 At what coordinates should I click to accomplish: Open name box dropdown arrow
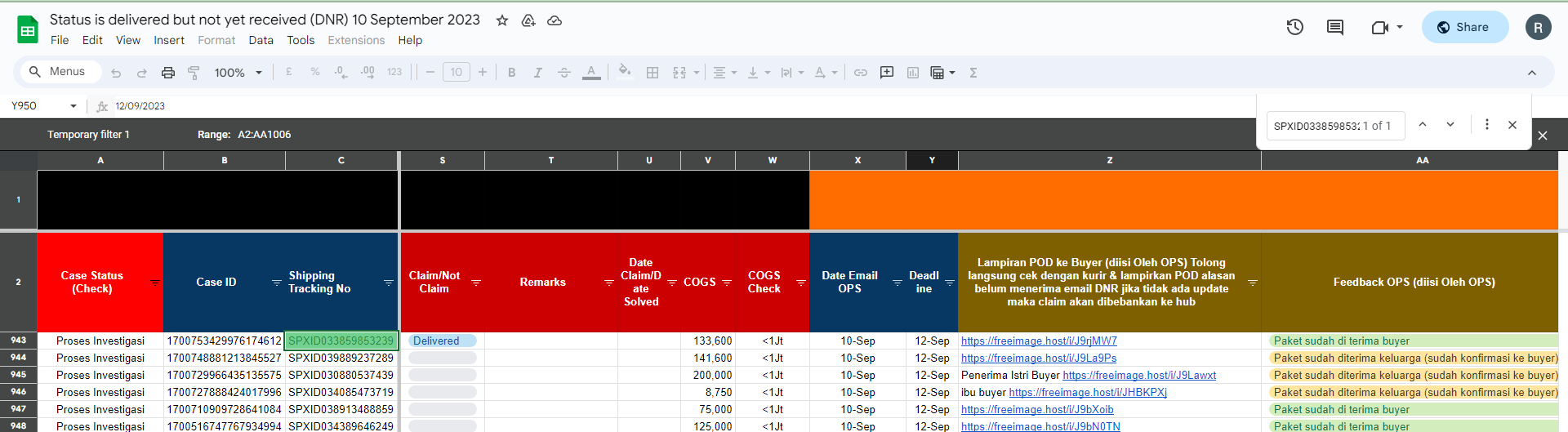73,106
